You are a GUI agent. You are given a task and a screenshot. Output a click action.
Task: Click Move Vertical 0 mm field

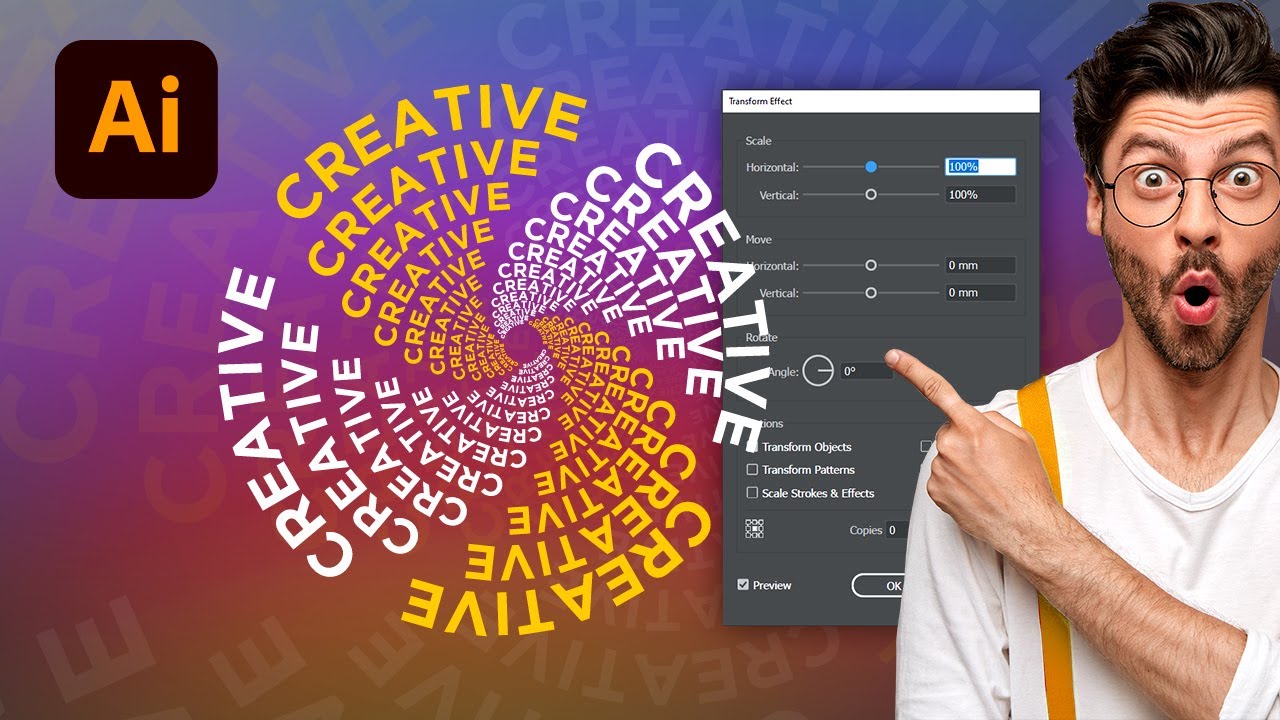[x=981, y=293]
